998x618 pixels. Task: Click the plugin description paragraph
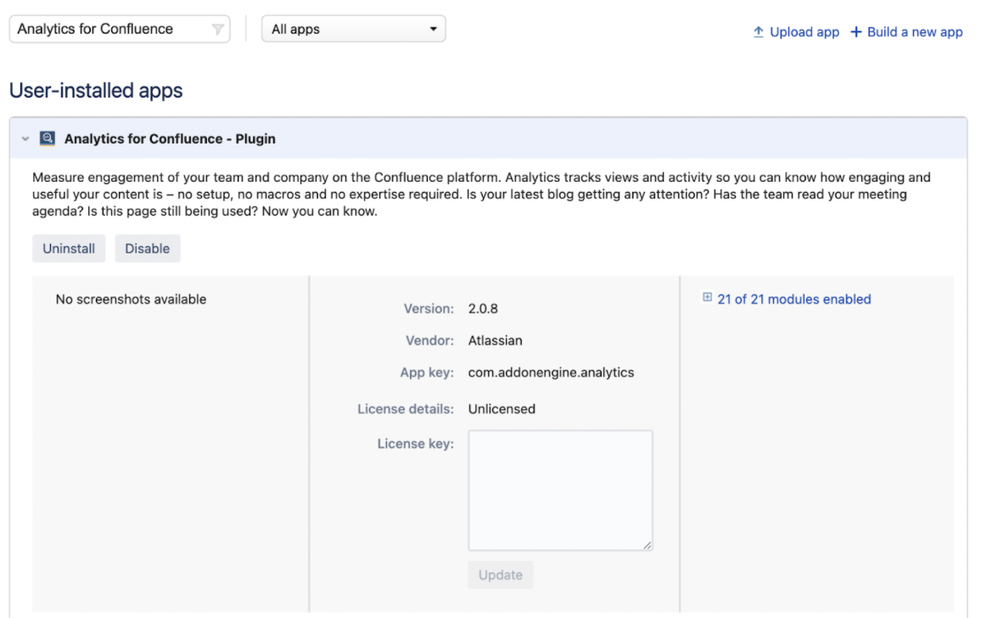481,194
